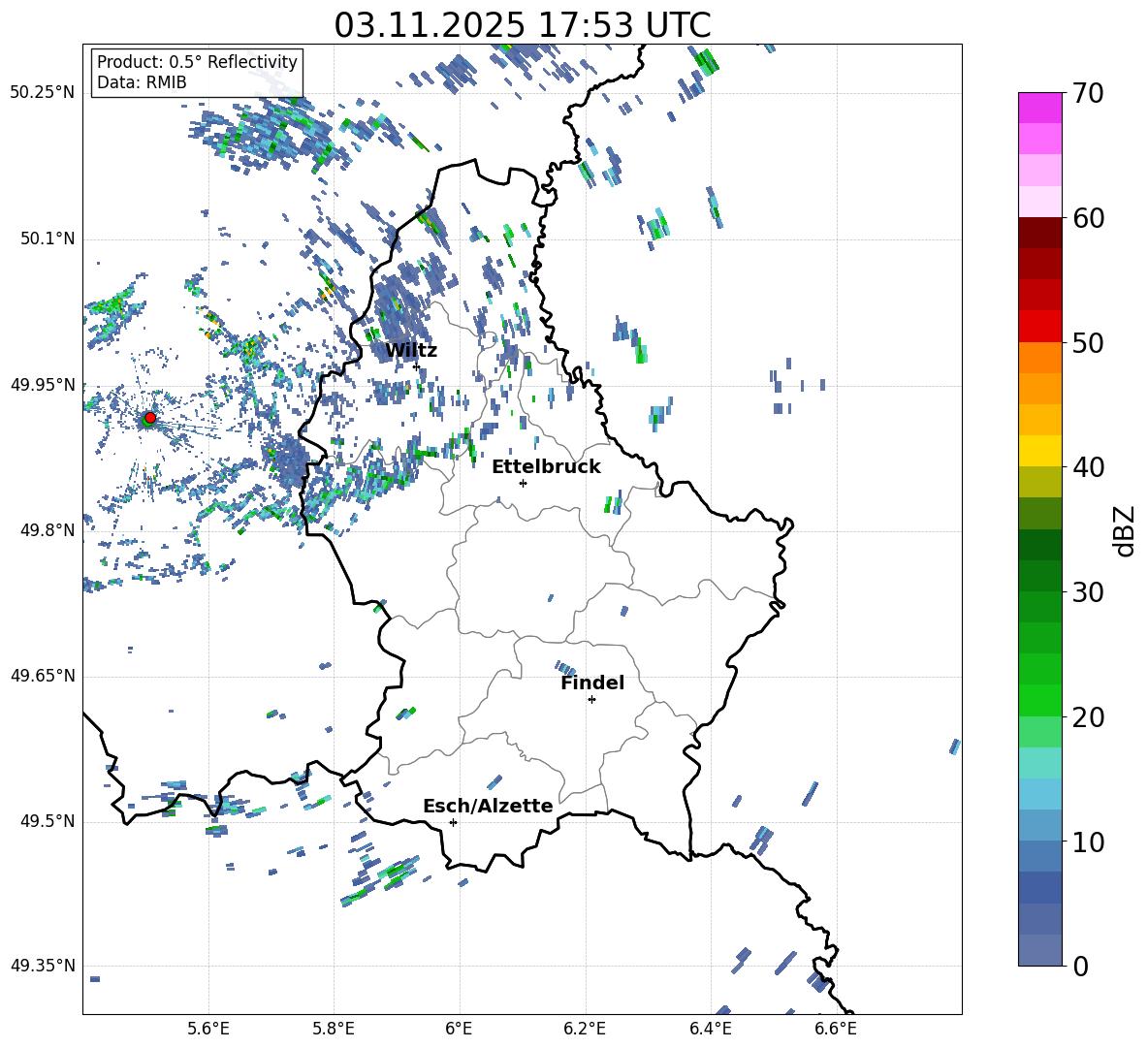
Task: Click the colorbar tick label 0
Action: (1080, 967)
